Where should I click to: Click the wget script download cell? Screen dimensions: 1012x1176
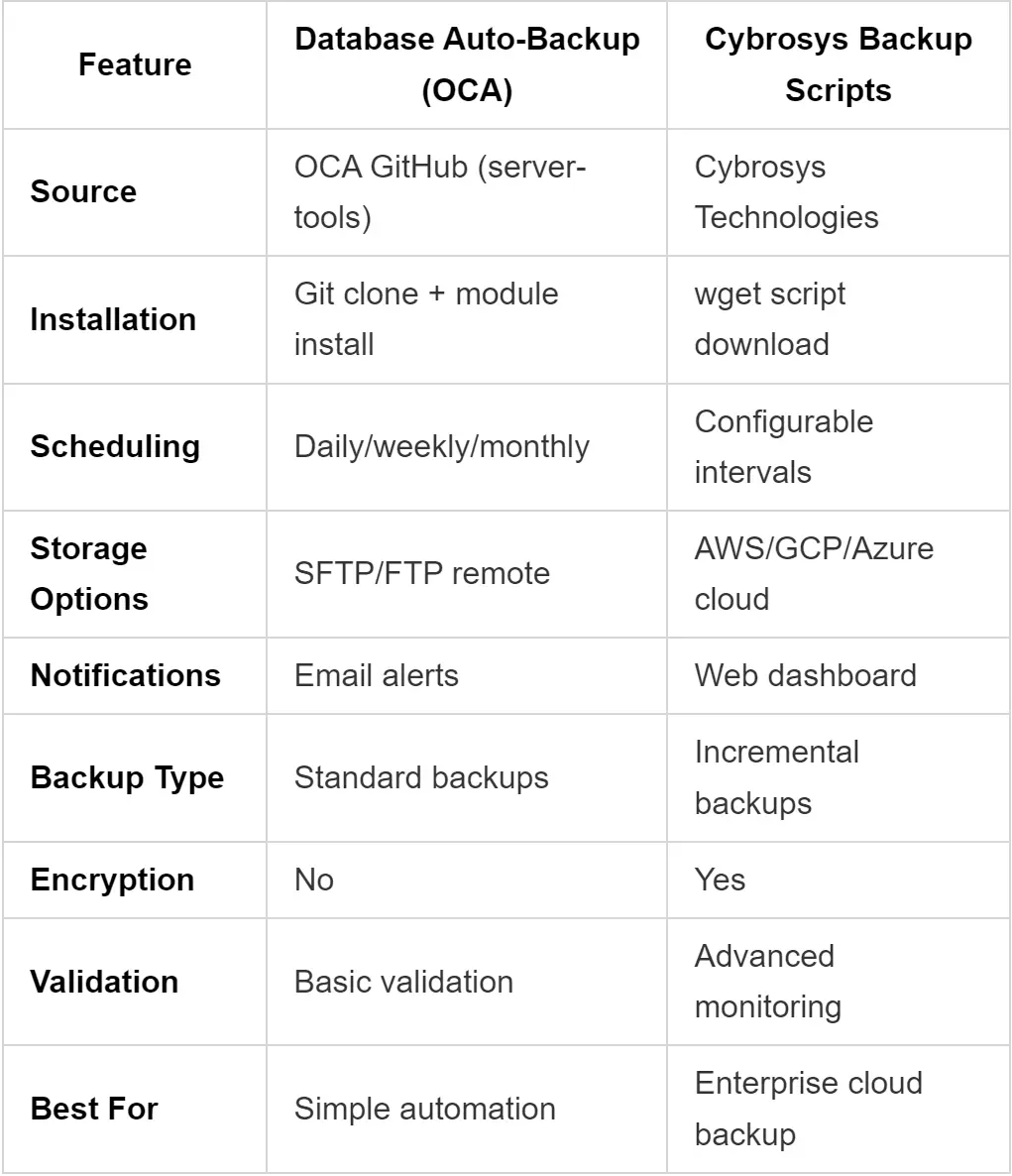tap(770, 319)
